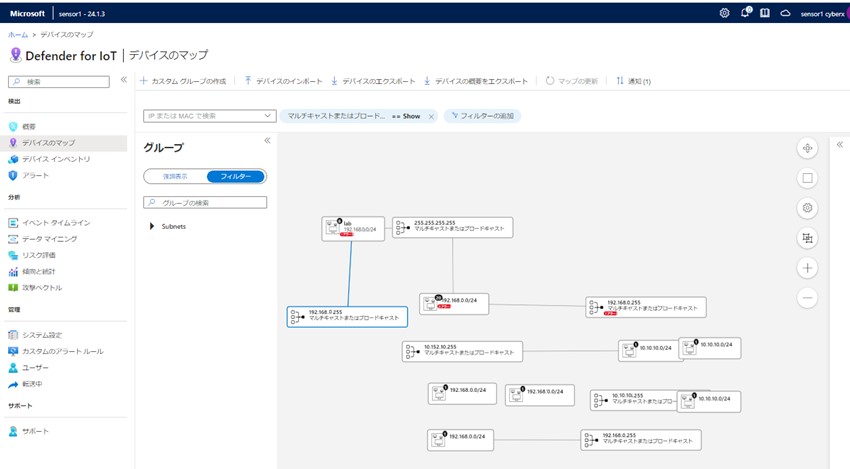Click the ホーム breadcrumb link

(18, 34)
